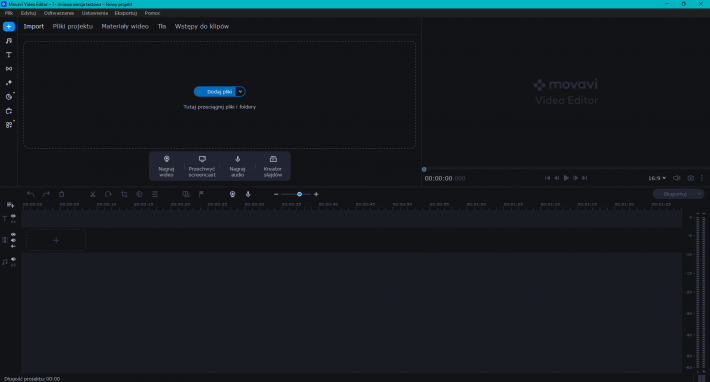Click the microphone record icon in timeline toolbar
This screenshot has width=710, height=382.
248,194
